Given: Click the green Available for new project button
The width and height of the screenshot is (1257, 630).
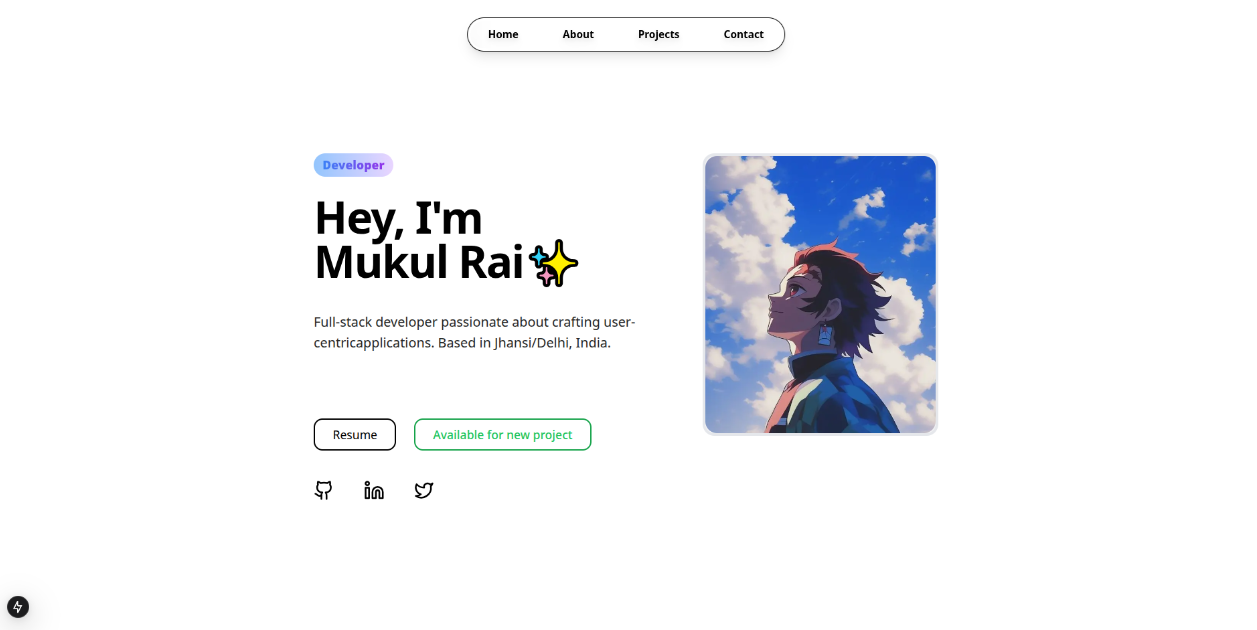Looking at the screenshot, I should pyautogui.click(x=502, y=434).
